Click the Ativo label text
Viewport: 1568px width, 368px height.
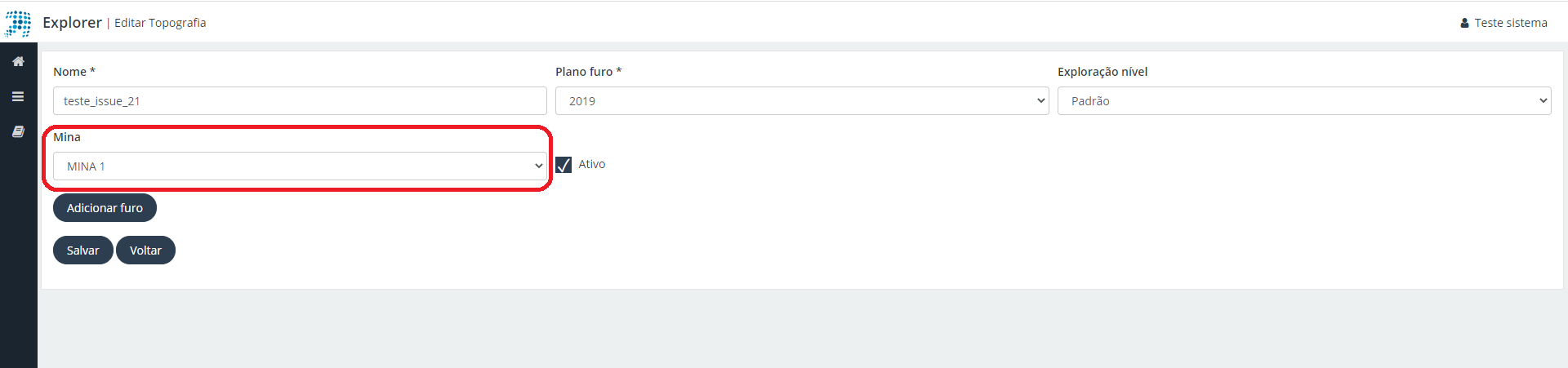click(x=592, y=164)
